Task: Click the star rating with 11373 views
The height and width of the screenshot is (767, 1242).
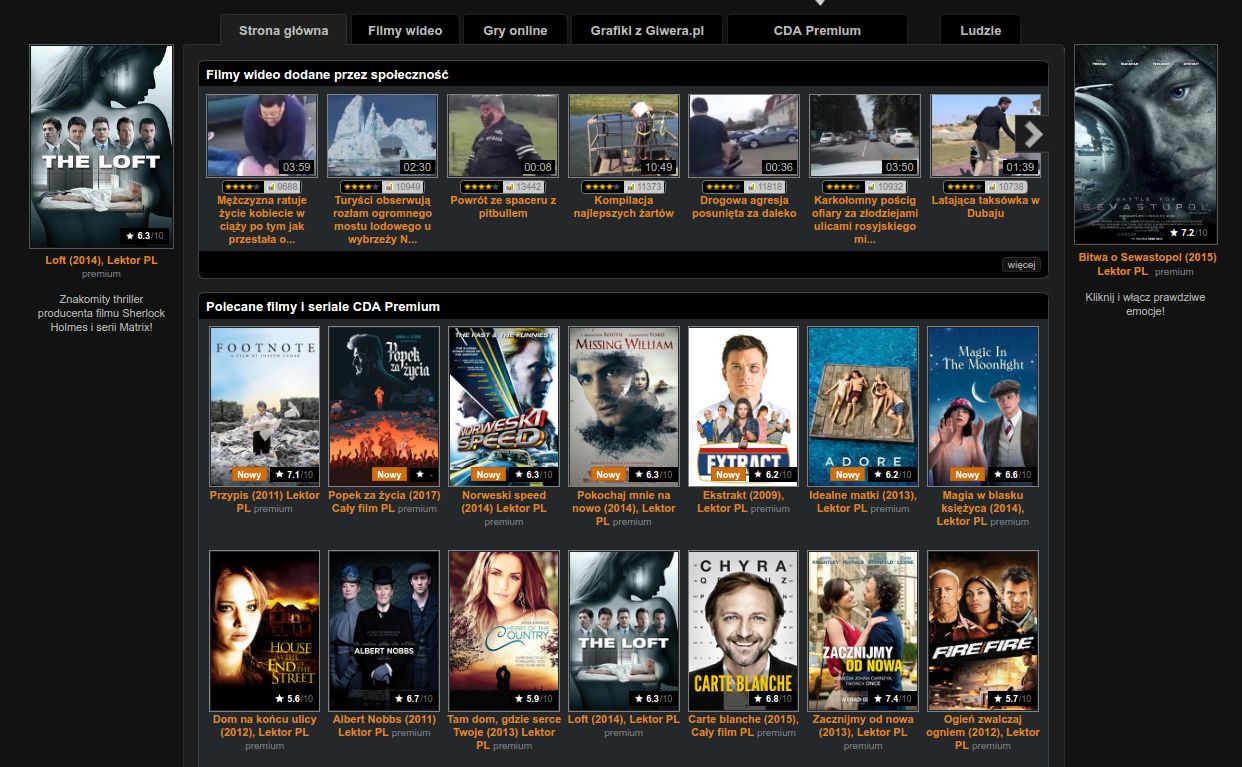Action: (x=624, y=187)
